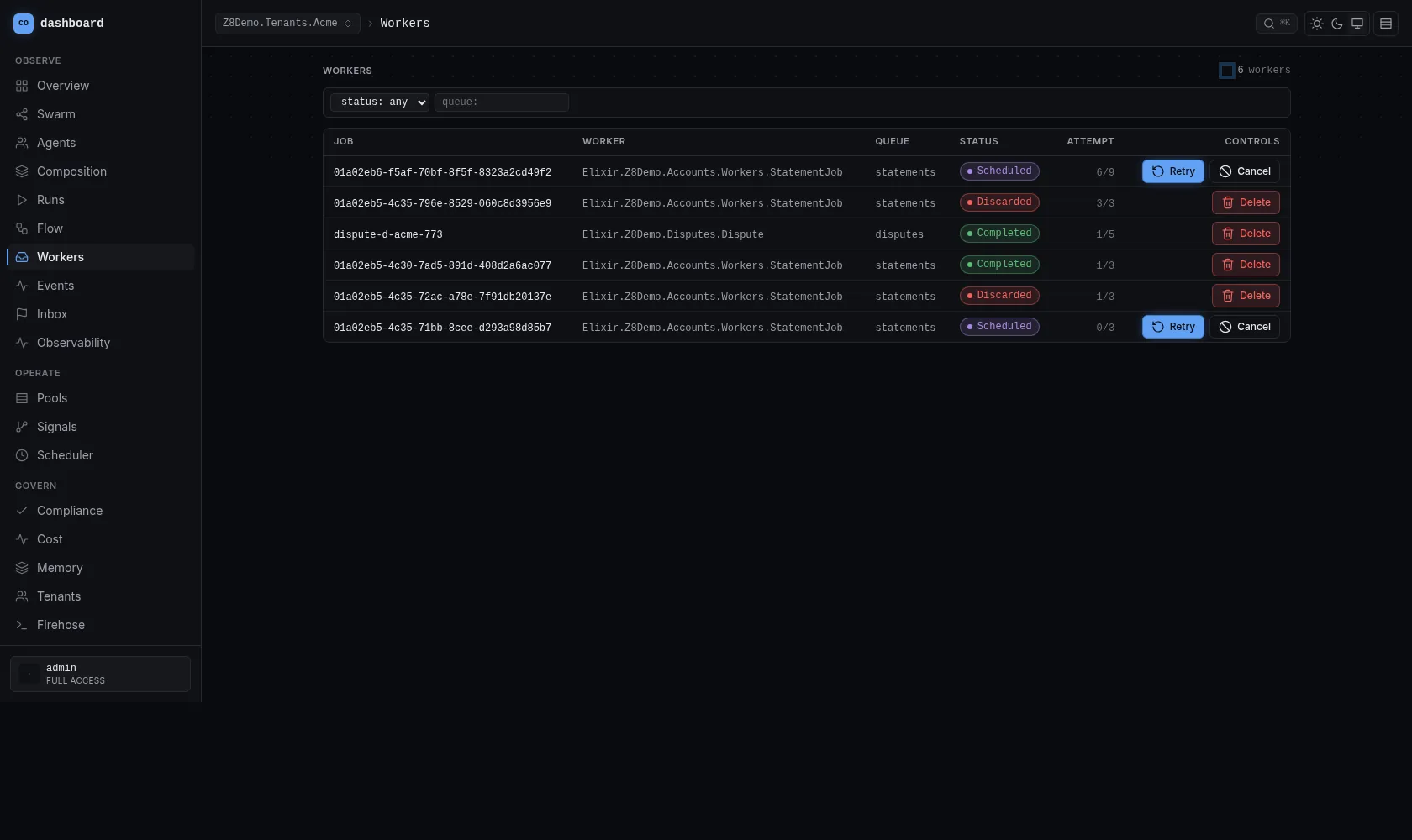Image resolution: width=1412 pixels, height=840 pixels.
Task: Click the dashboard logo icon
Action: coord(24,24)
